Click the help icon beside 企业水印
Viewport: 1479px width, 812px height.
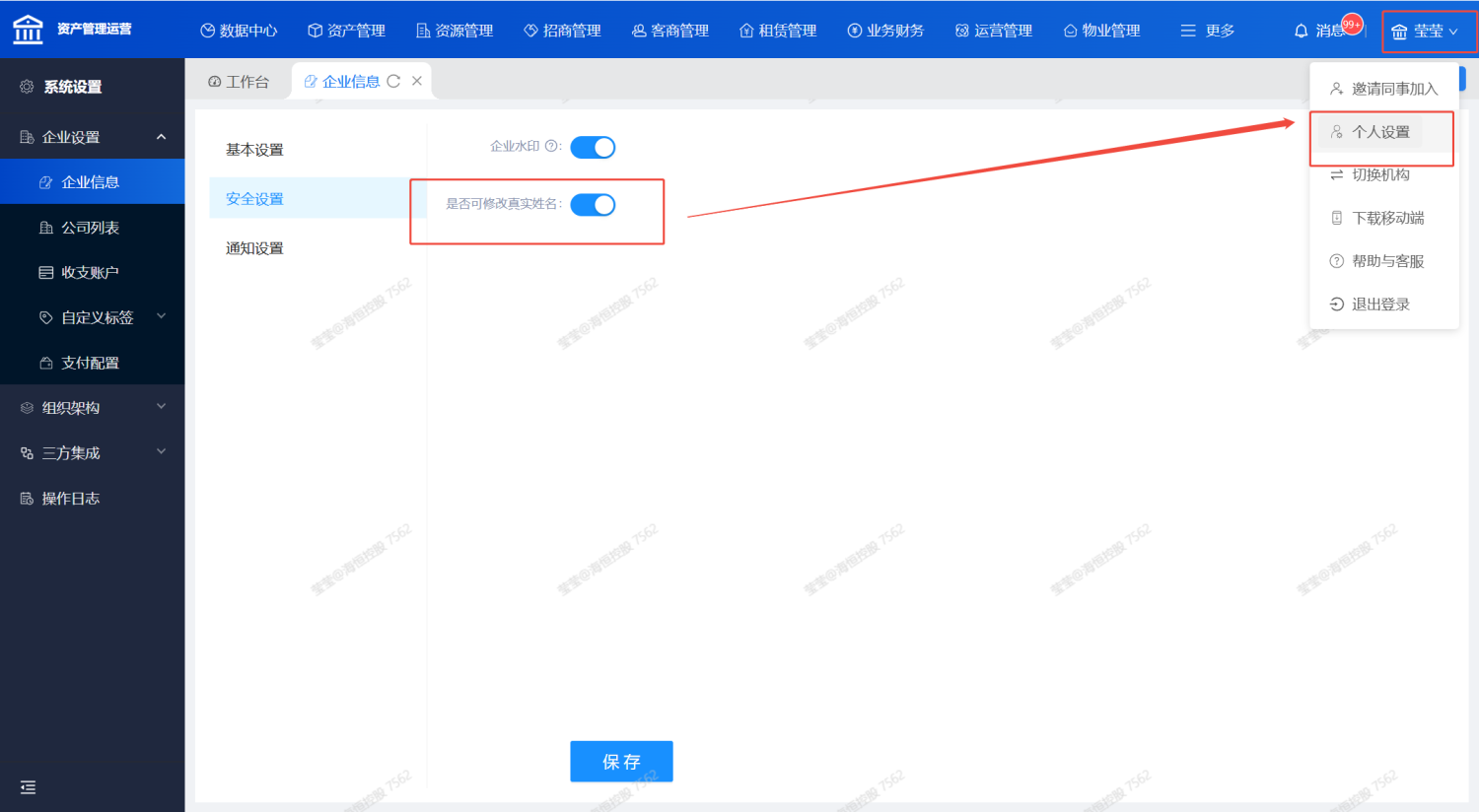pos(551,147)
